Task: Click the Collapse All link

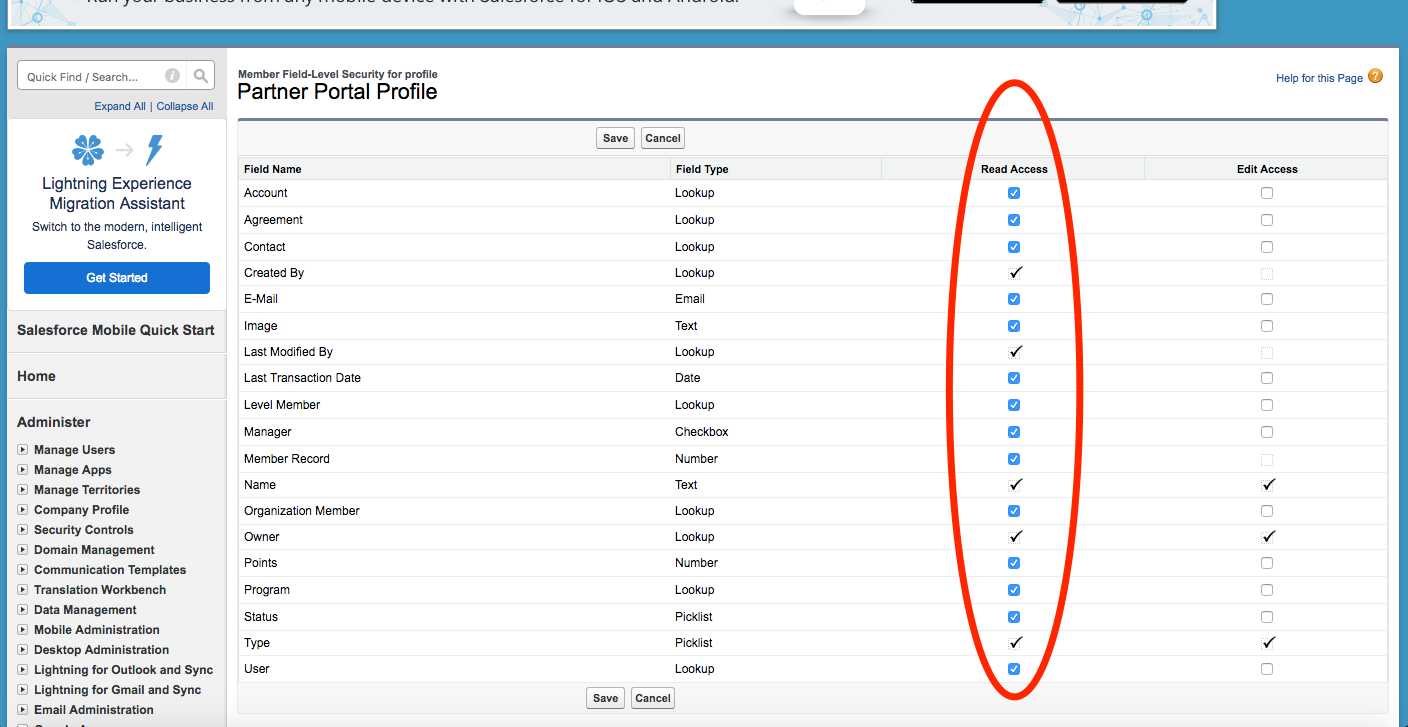Action: [x=185, y=106]
